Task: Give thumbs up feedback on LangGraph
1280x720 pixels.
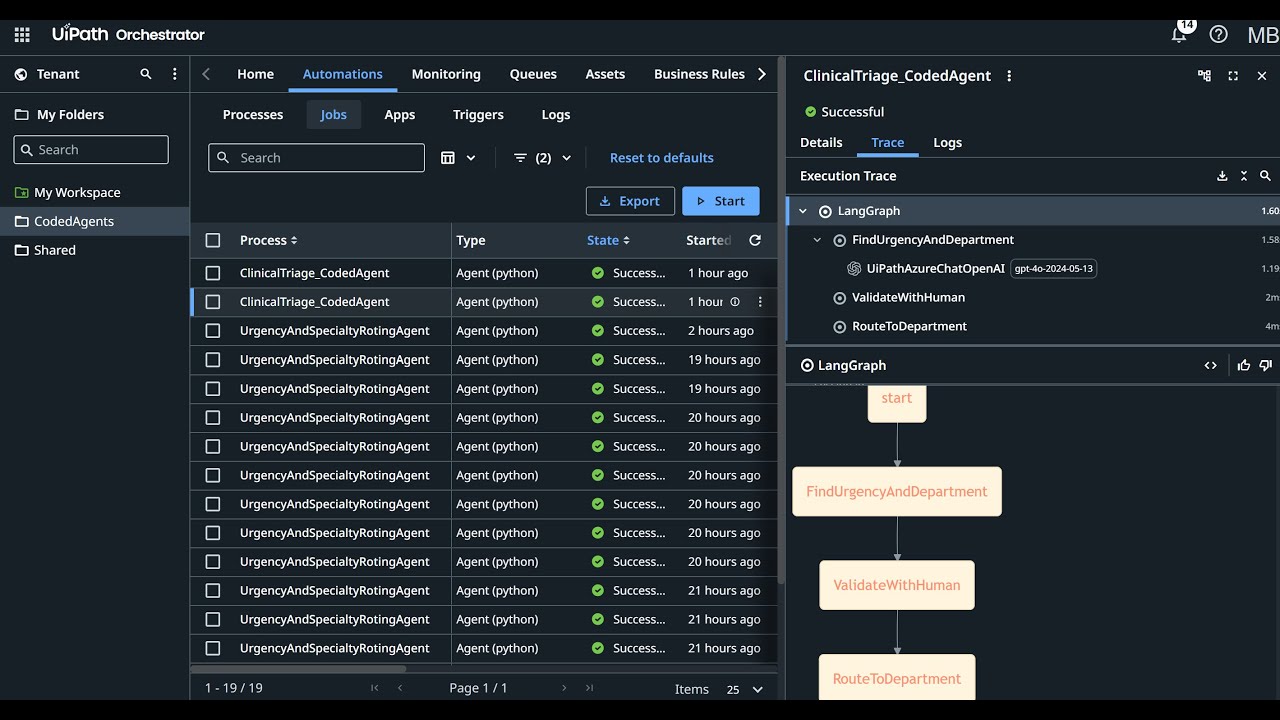Action: (x=1244, y=366)
